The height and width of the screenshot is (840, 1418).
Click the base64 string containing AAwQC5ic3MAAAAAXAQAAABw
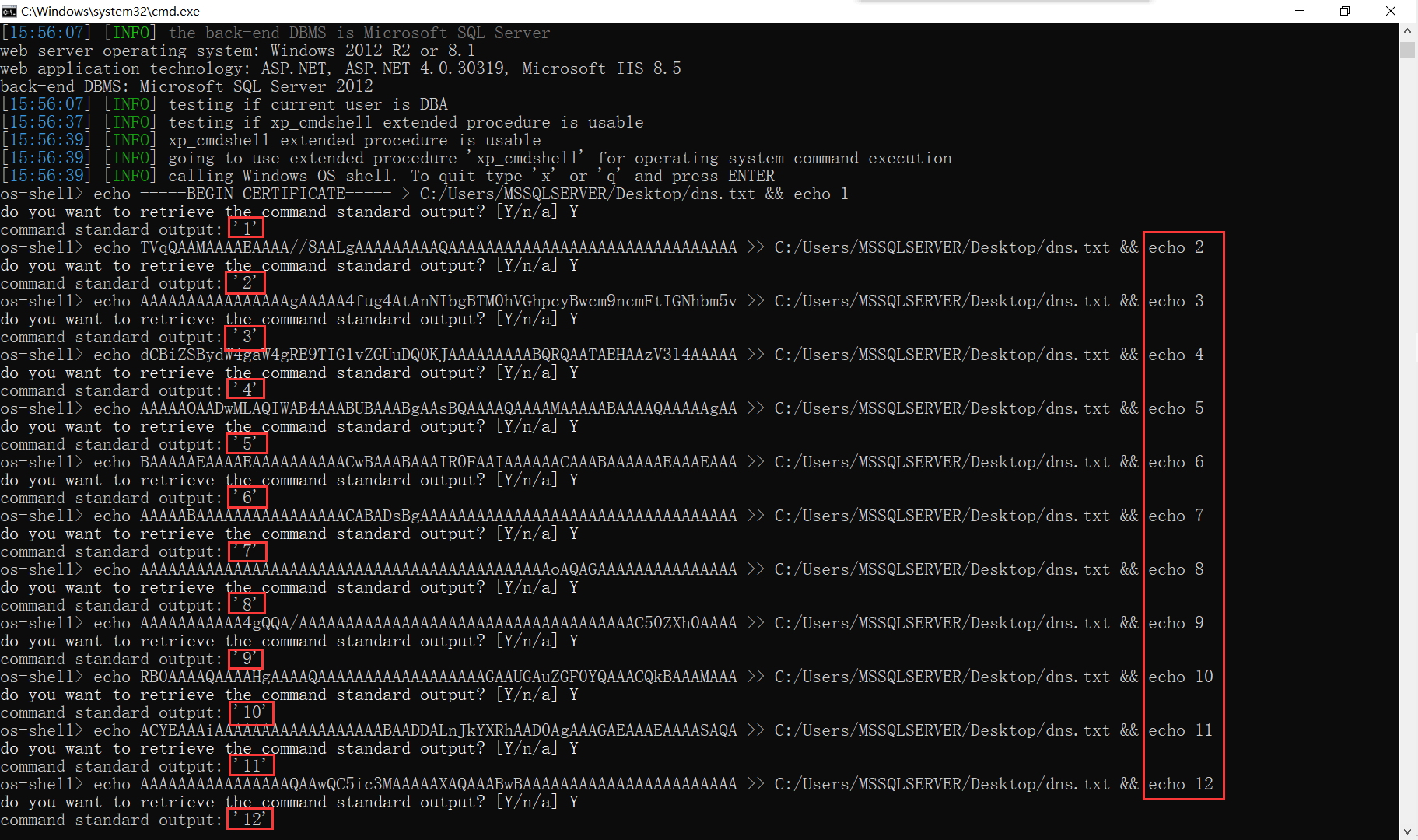pos(439,784)
